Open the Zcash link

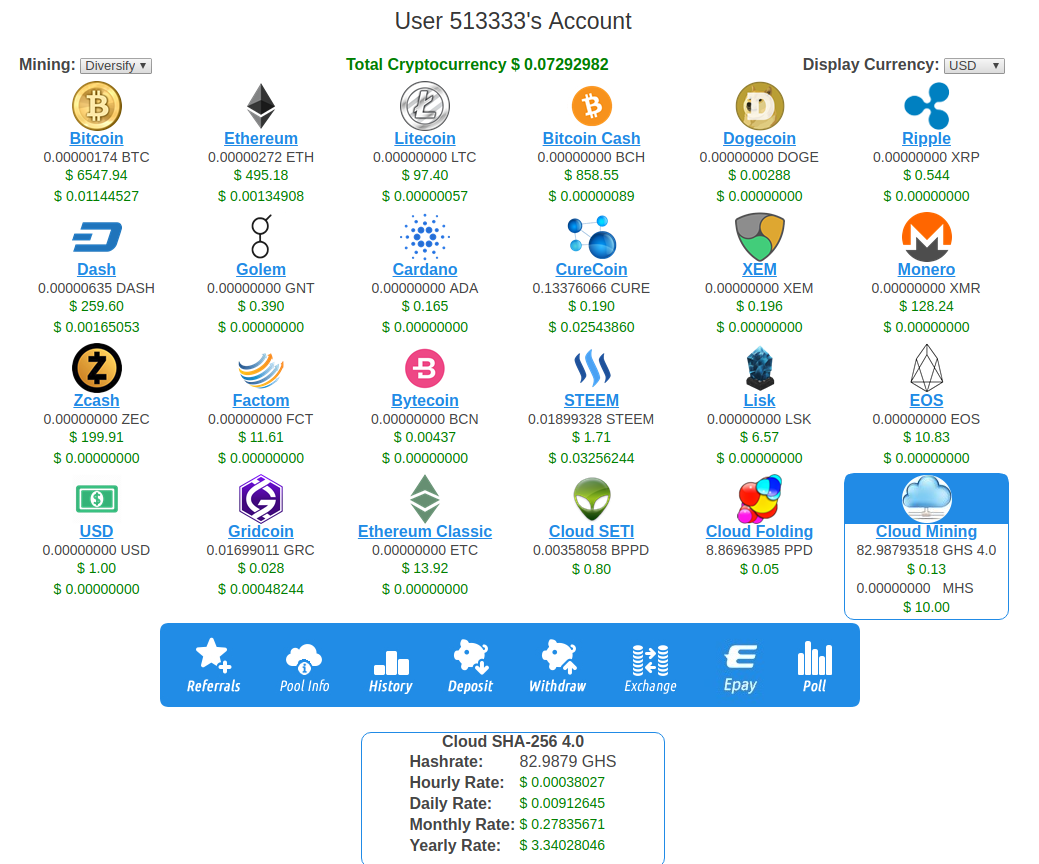97,401
